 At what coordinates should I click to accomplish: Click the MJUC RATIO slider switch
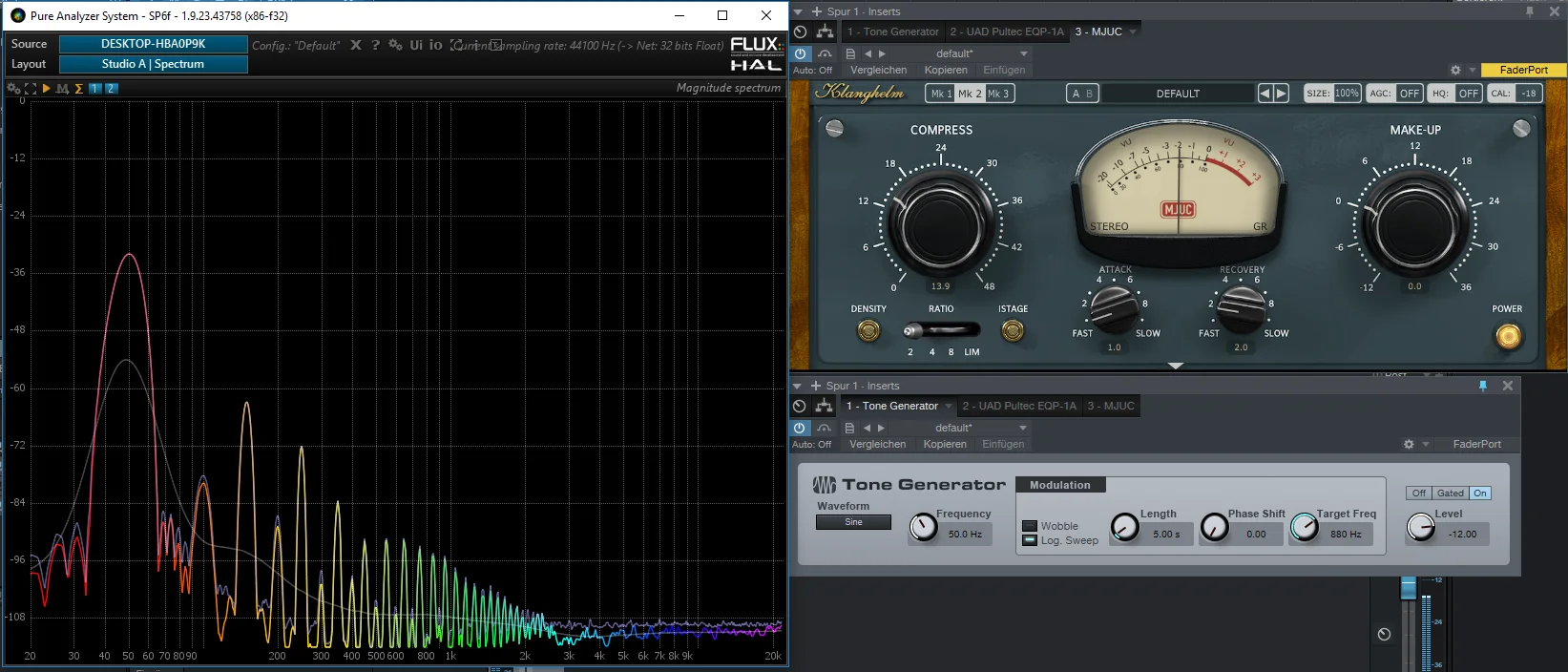pos(941,330)
